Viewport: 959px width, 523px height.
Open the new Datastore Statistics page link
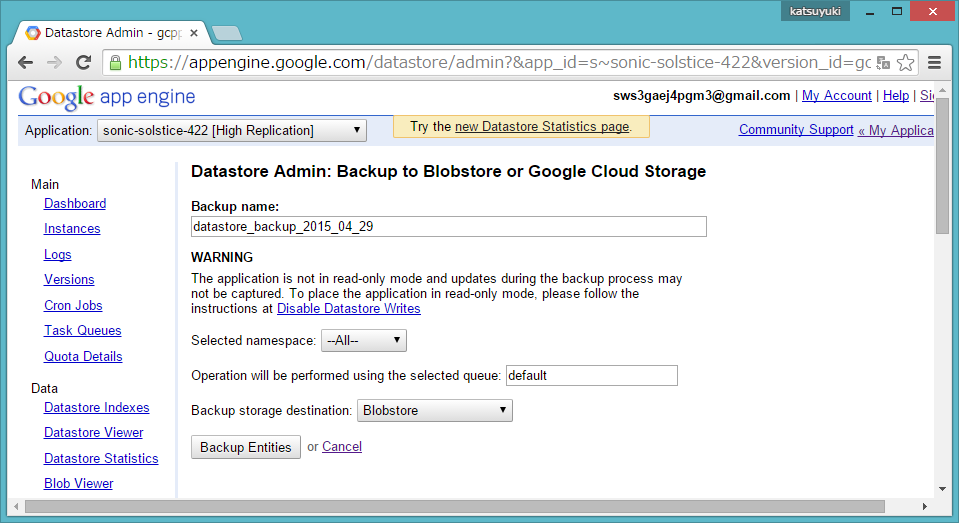(x=542, y=127)
